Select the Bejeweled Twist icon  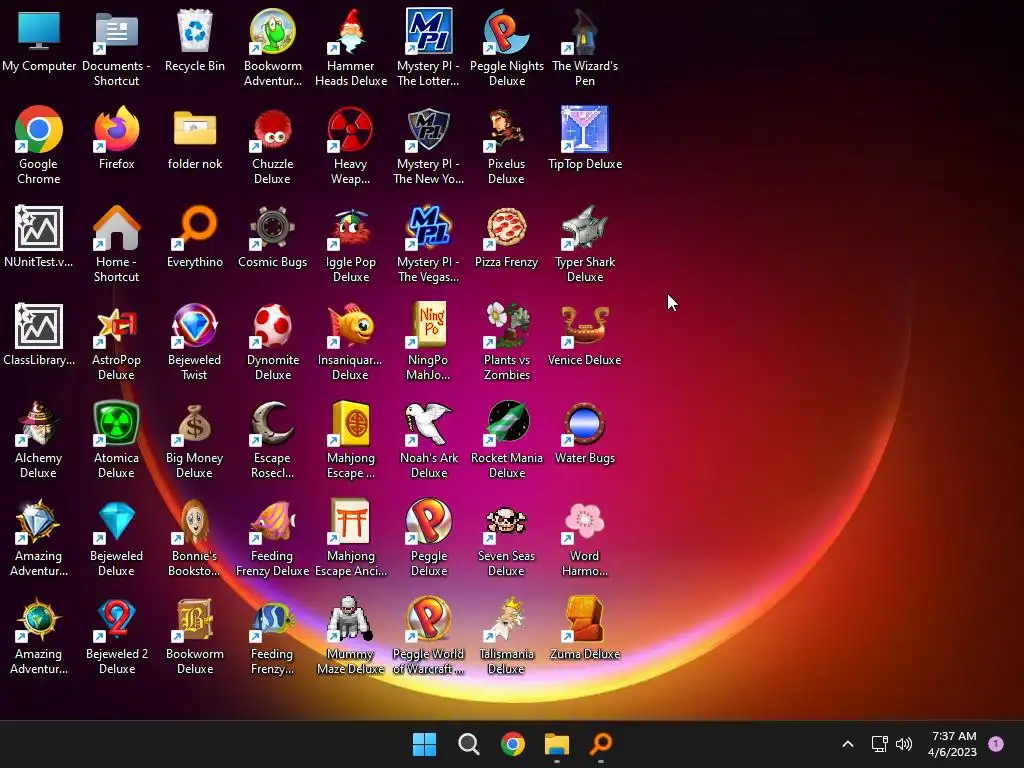click(195, 326)
